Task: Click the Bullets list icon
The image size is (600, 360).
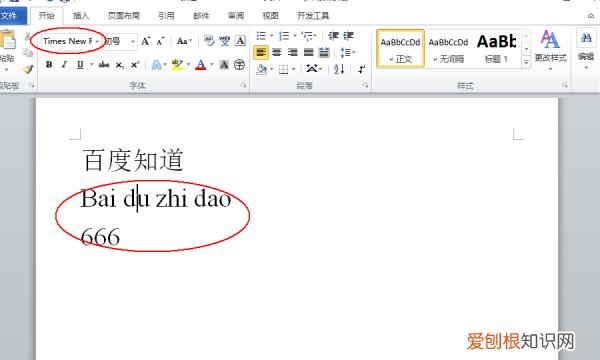Action: click(261, 36)
